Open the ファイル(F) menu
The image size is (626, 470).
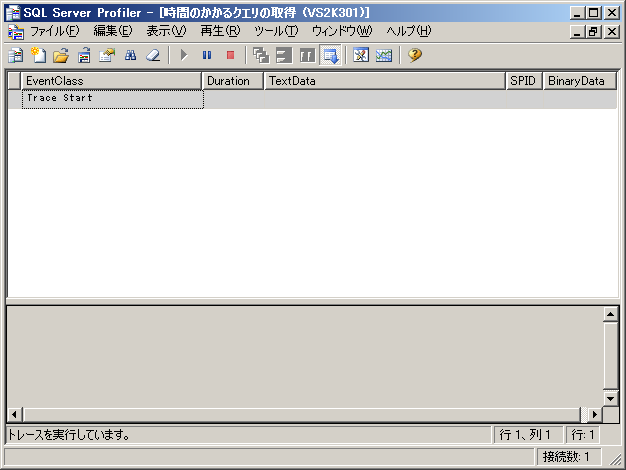[x=55, y=31]
